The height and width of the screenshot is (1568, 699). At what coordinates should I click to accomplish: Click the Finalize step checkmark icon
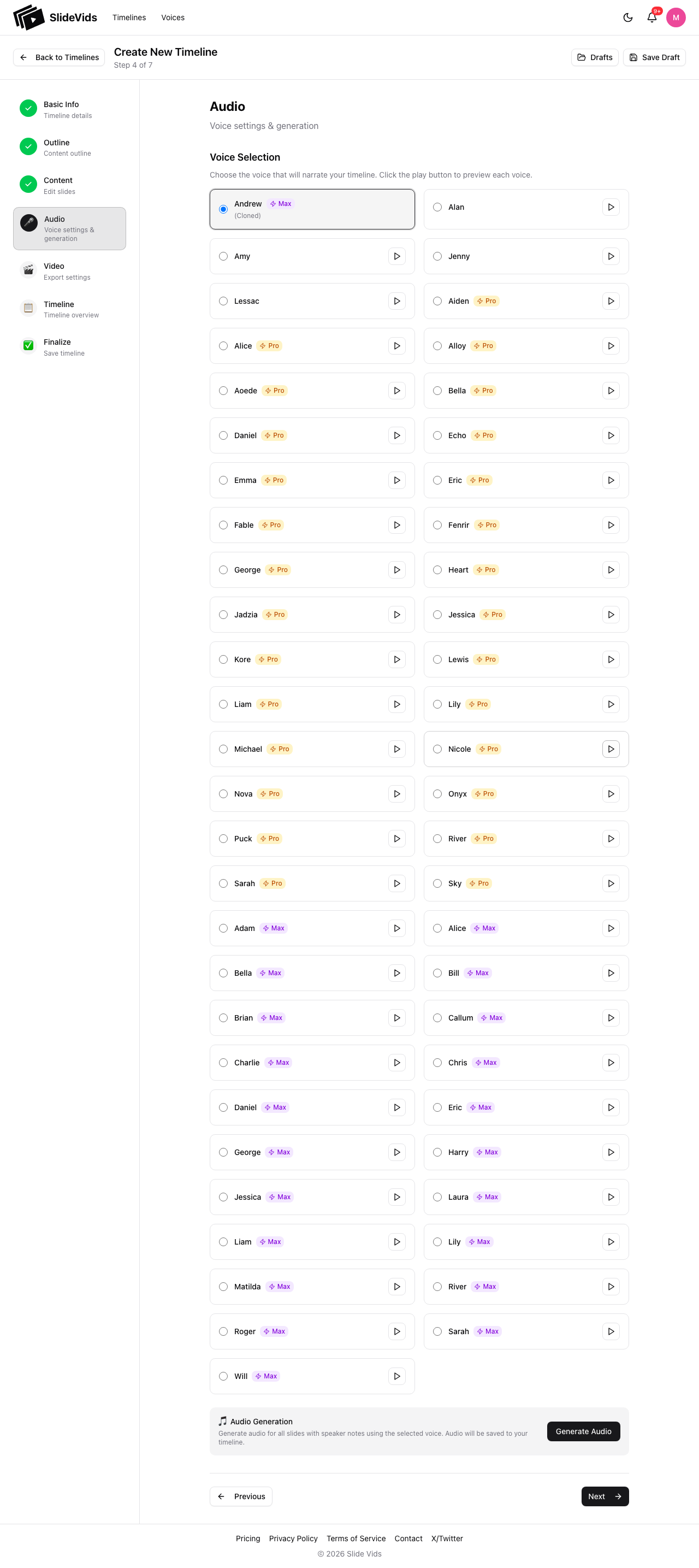point(28,346)
